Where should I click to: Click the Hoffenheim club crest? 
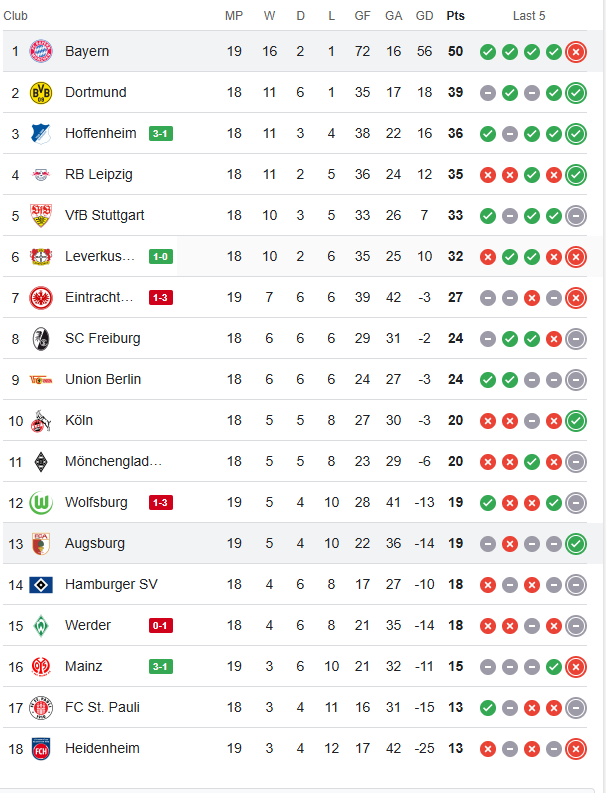pos(40,133)
